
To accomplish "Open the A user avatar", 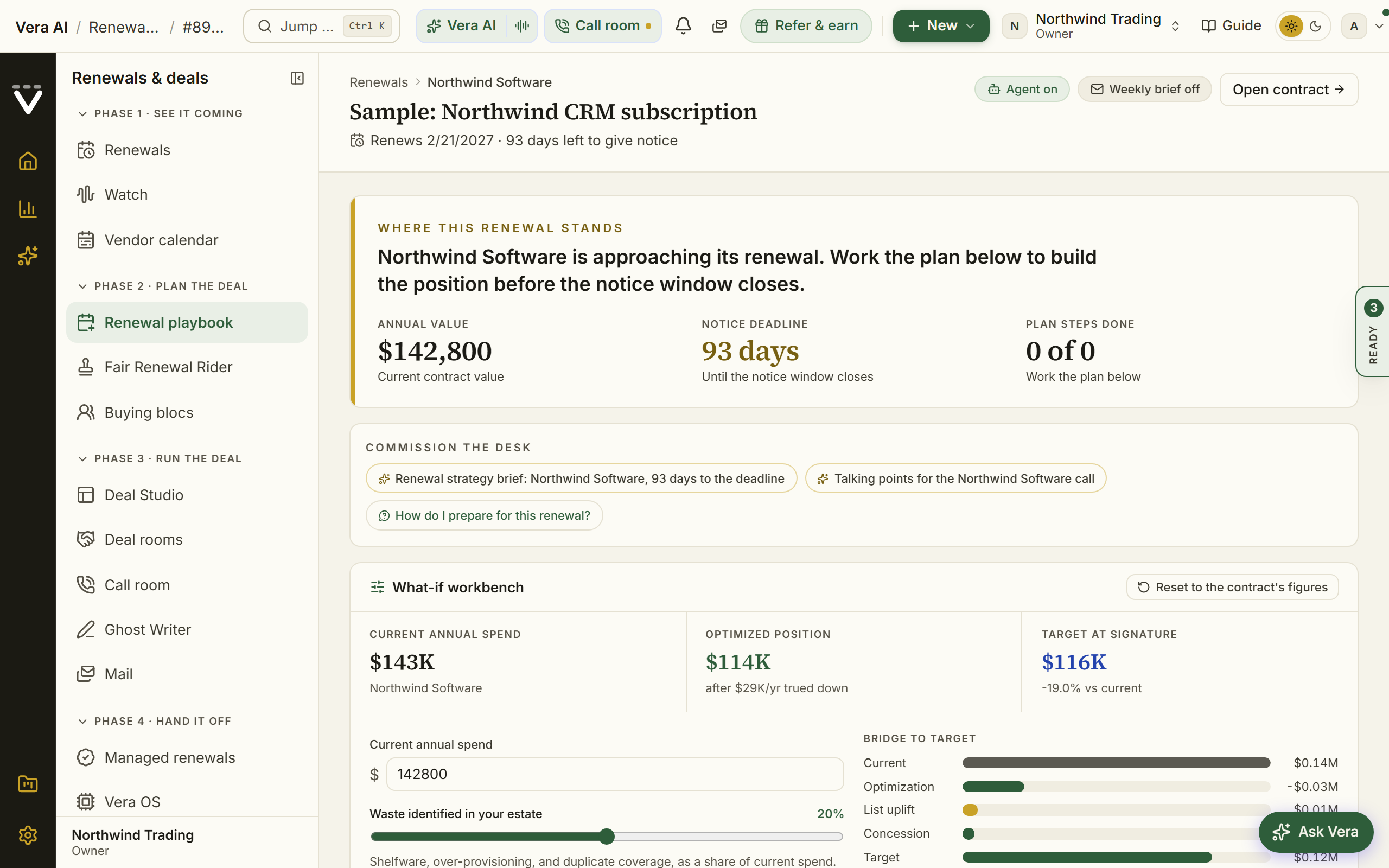I will pyautogui.click(x=1354, y=26).
